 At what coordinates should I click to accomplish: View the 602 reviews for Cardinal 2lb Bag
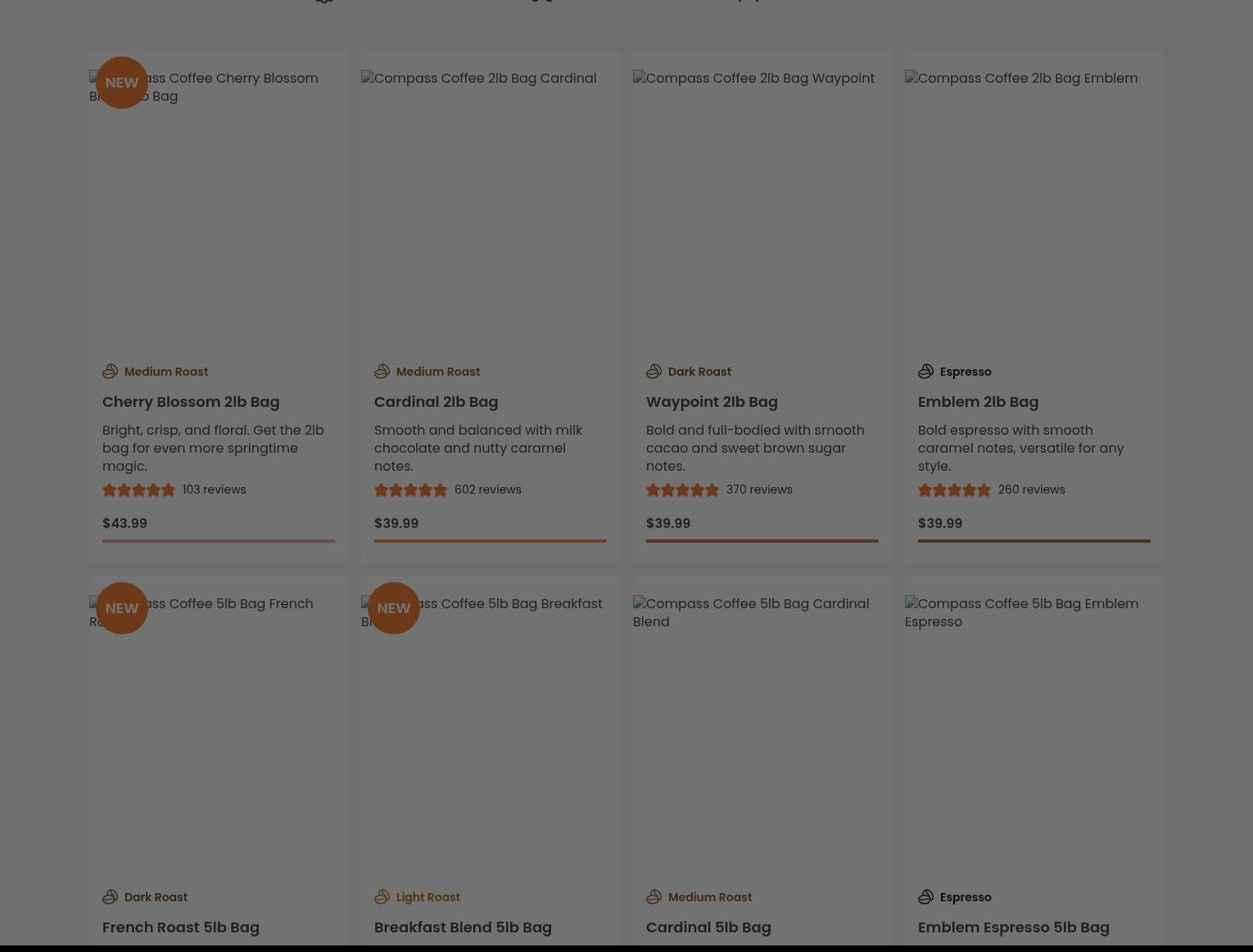click(487, 490)
